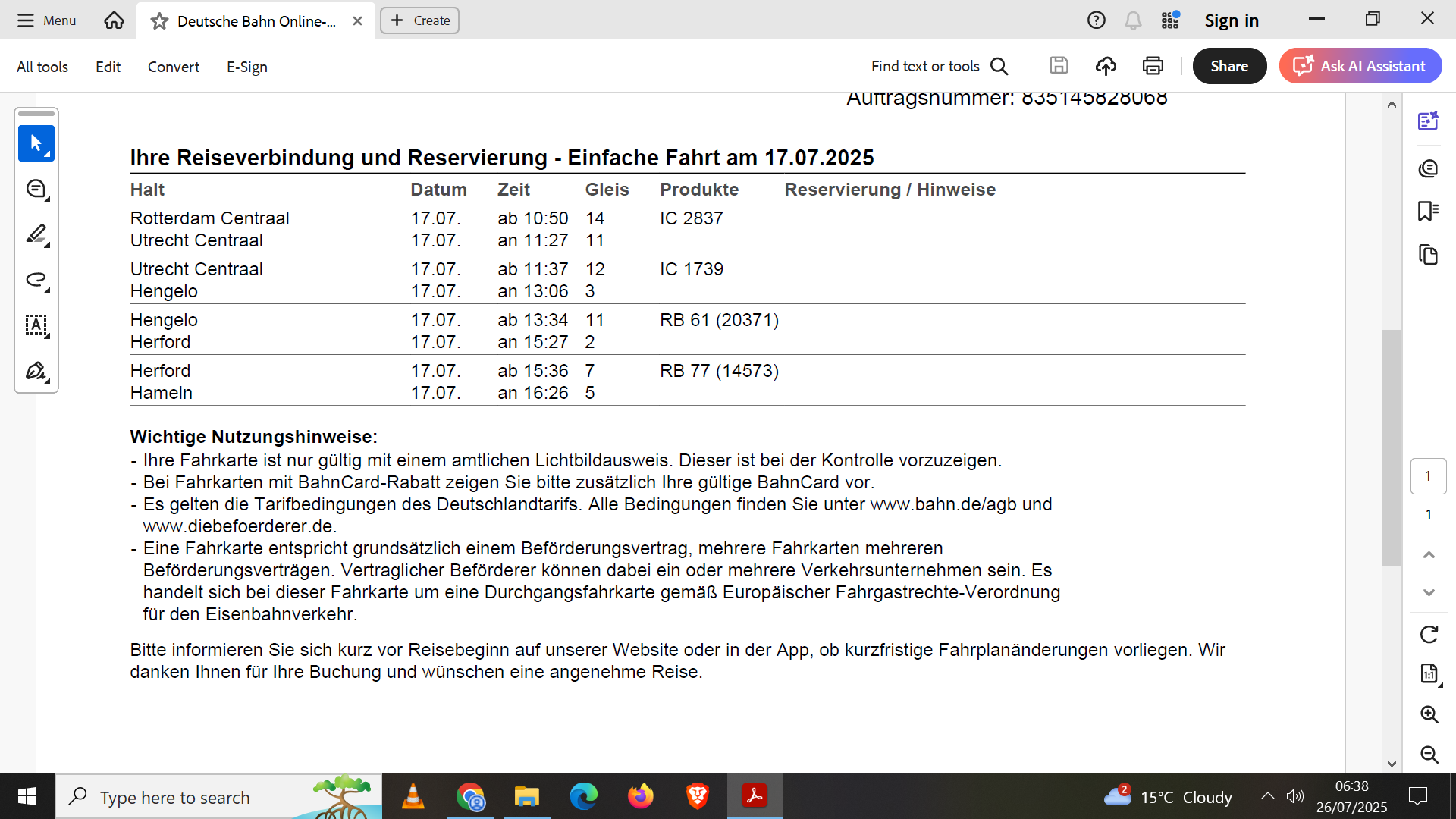Click the black Share button

point(1228,66)
